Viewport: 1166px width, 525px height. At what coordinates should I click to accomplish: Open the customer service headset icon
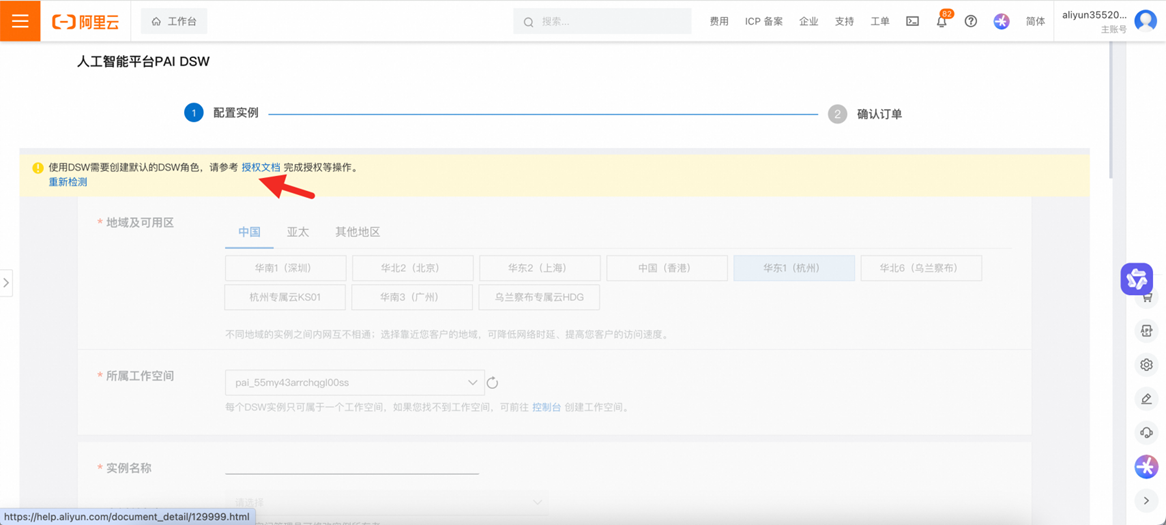[x=1146, y=433]
